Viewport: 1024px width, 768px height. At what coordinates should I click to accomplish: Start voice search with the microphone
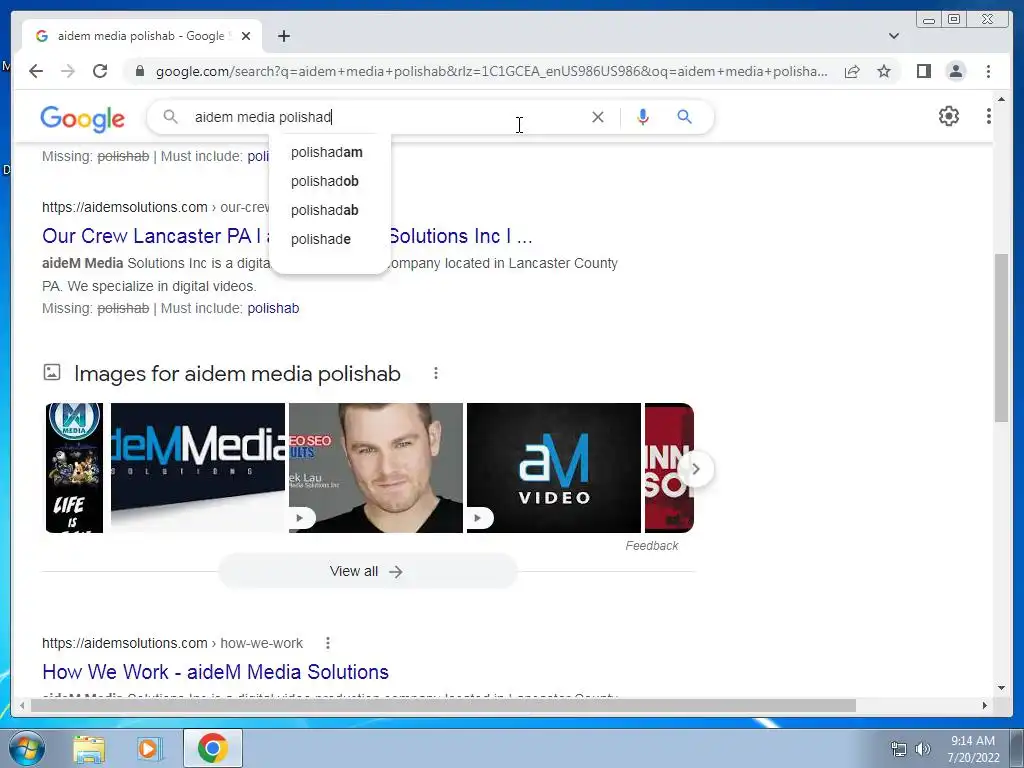click(x=643, y=117)
